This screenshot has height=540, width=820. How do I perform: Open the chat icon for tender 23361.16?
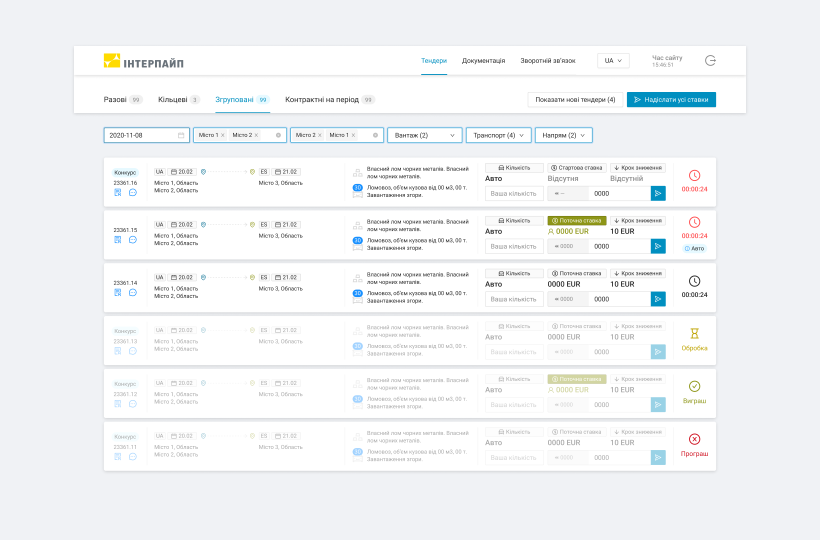pos(132,192)
